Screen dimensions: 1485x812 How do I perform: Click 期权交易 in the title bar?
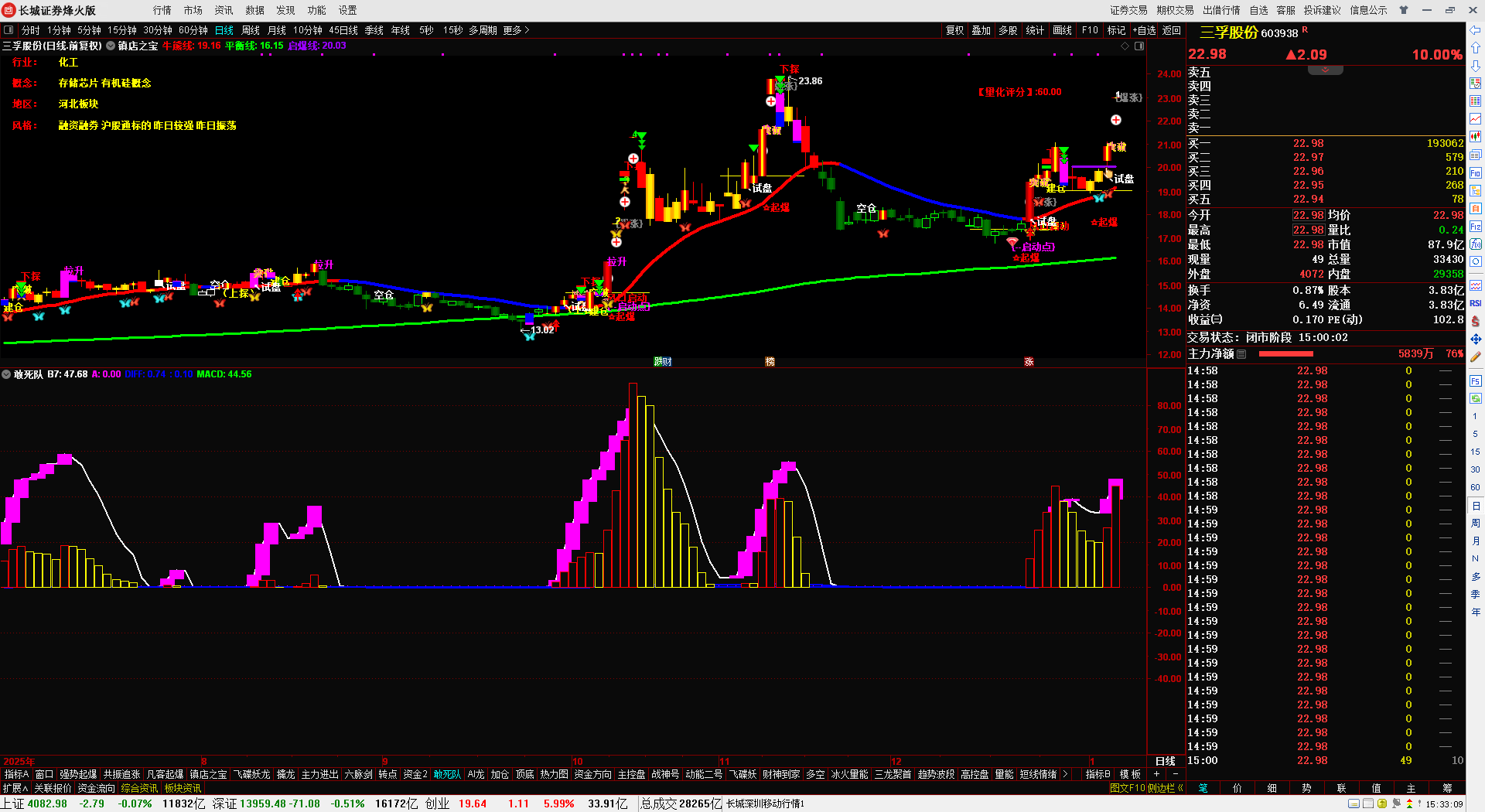click(x=1176, y=10)
